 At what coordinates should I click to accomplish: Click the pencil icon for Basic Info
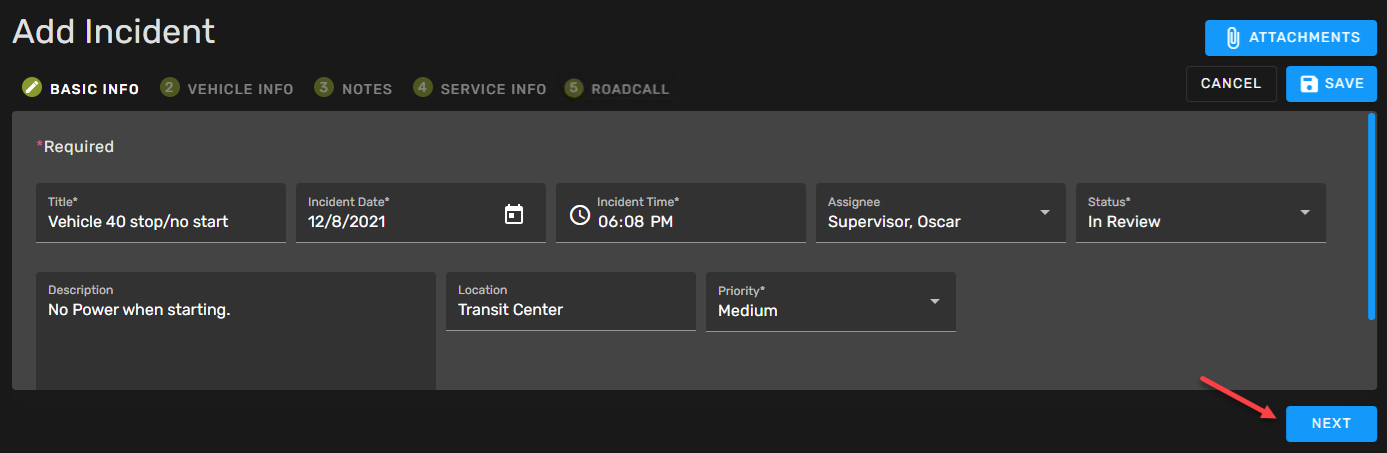(32, 88)
